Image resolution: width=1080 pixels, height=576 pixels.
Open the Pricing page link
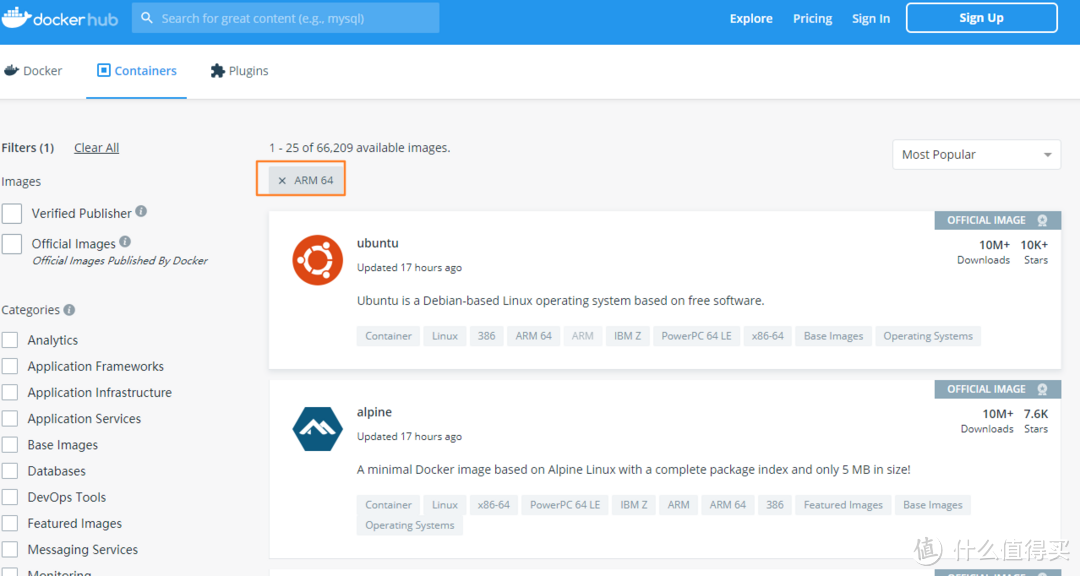coord(812,19)
